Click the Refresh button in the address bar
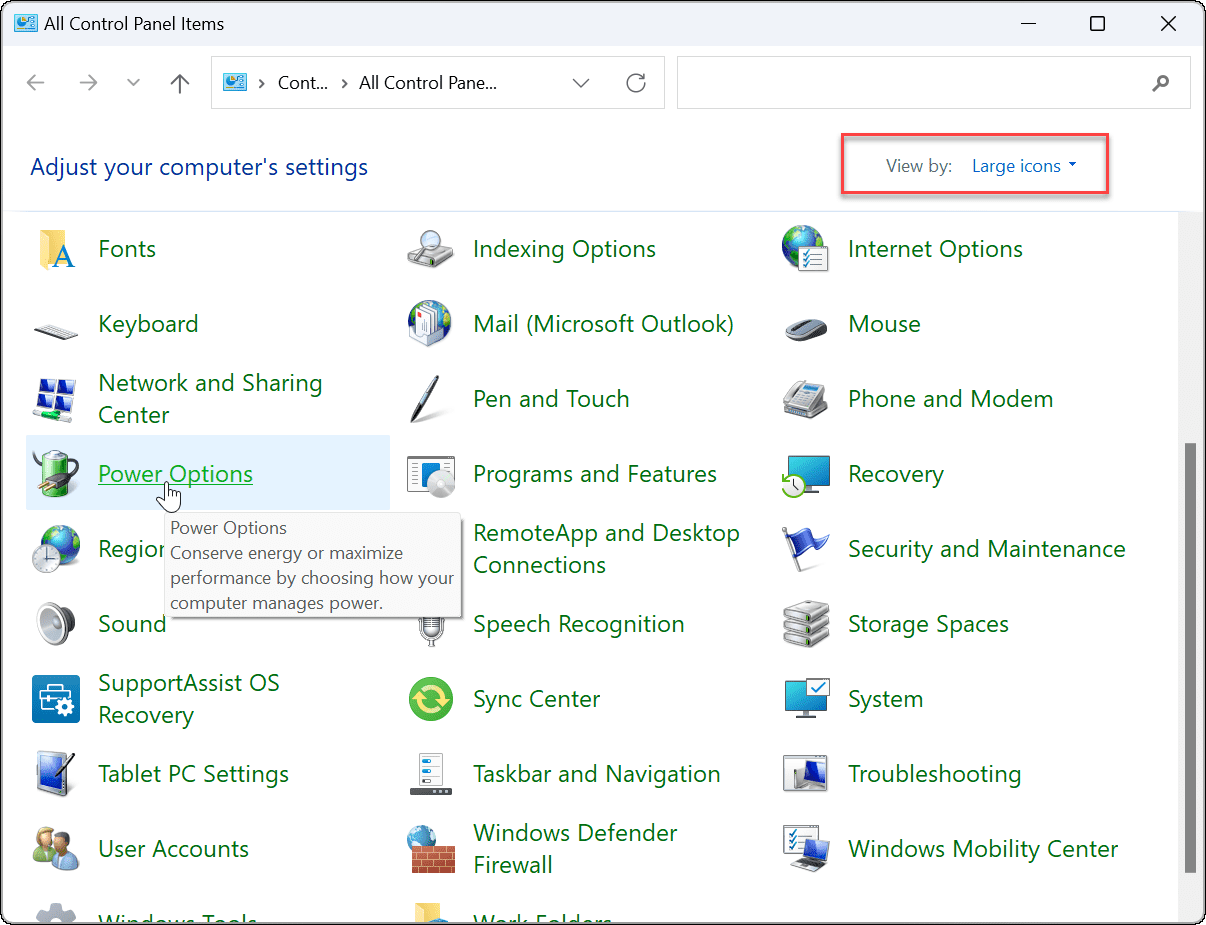Screen dimensions: 1206x925 pyautogui.click(x=636, y=83)
